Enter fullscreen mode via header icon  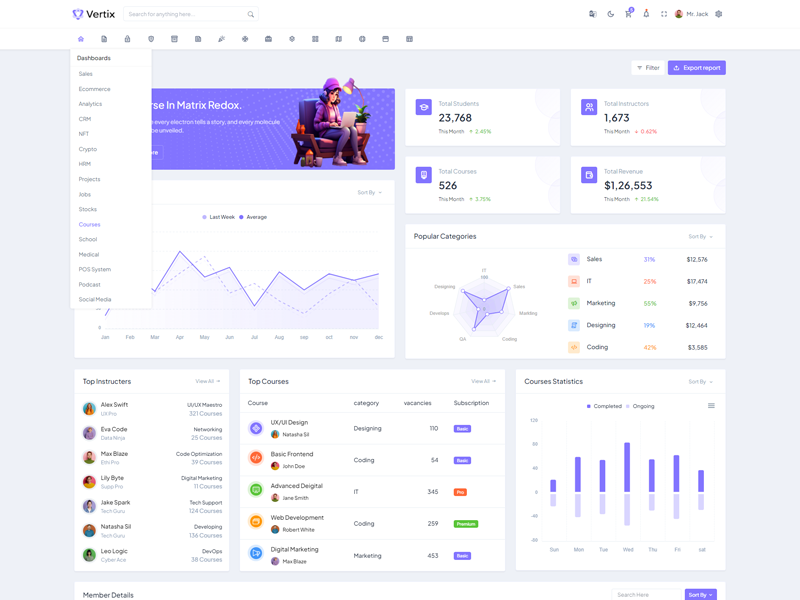[664, 14]
